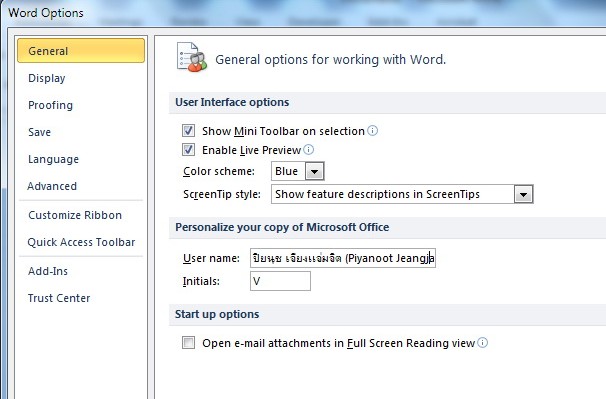Click into the User name field
The height and width of the screenshot is (399, 606).
[x=343, y=258]
